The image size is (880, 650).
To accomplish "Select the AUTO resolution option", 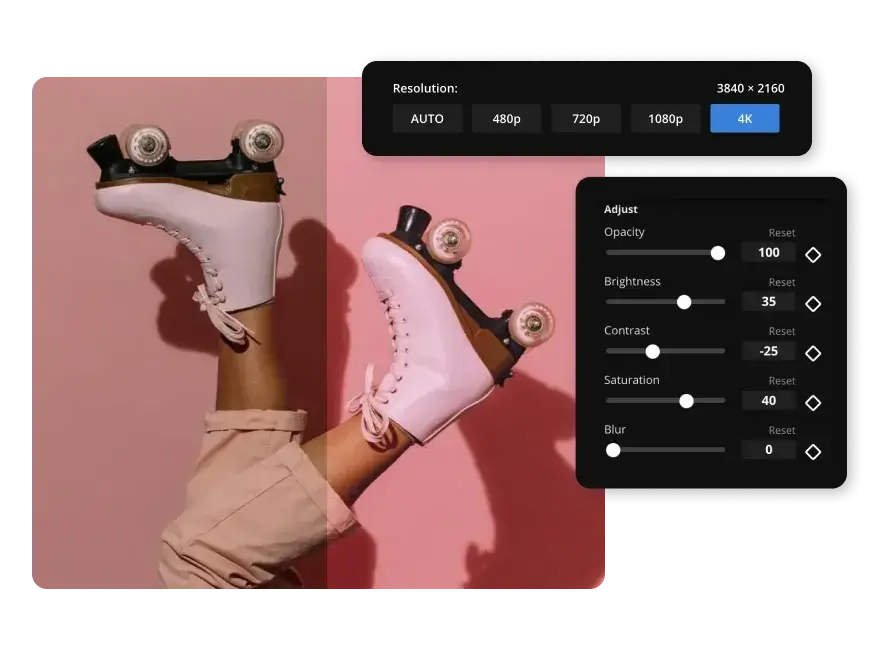I will [427, 118].
